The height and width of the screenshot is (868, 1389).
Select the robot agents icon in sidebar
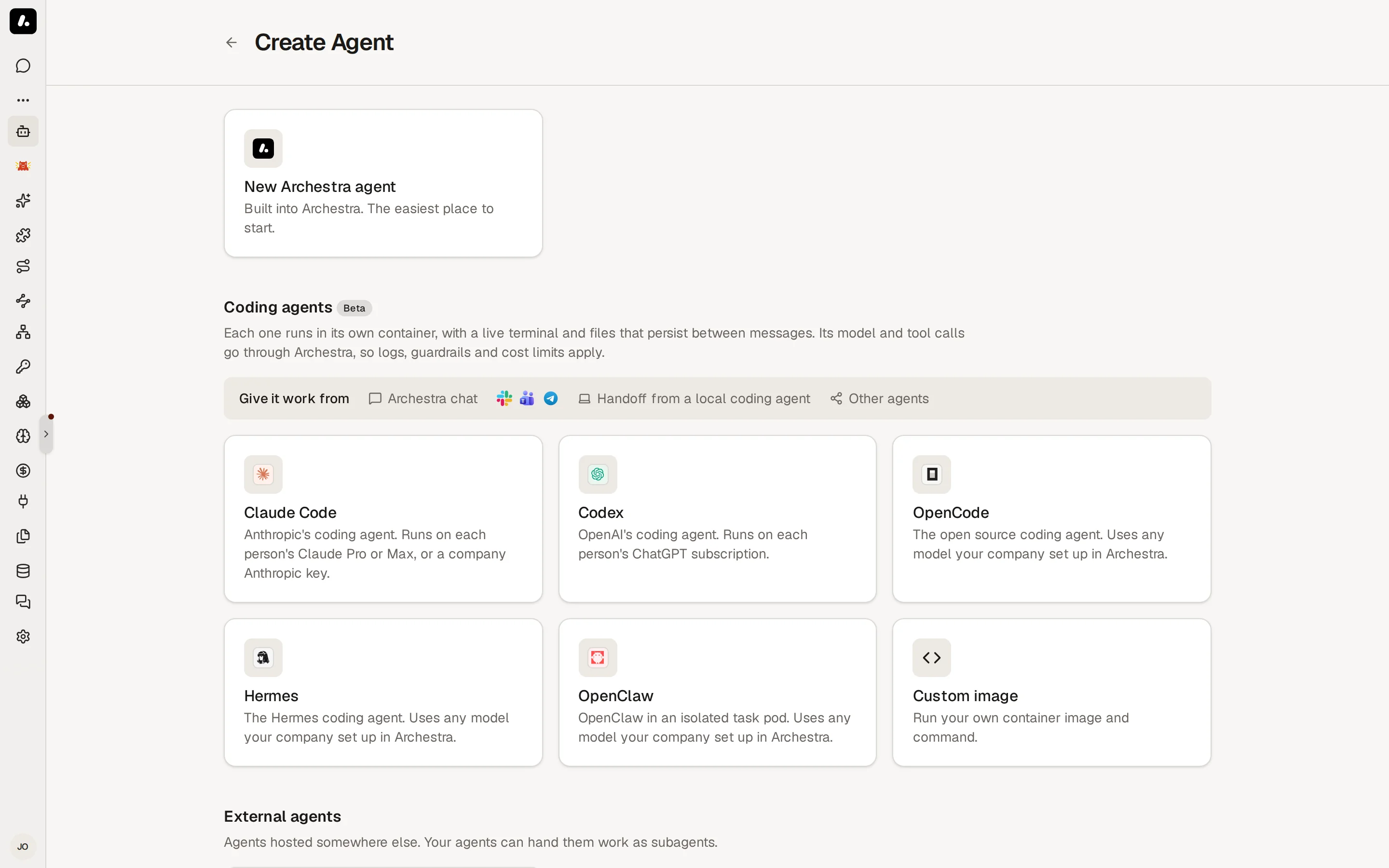click(x=23, y=132)
